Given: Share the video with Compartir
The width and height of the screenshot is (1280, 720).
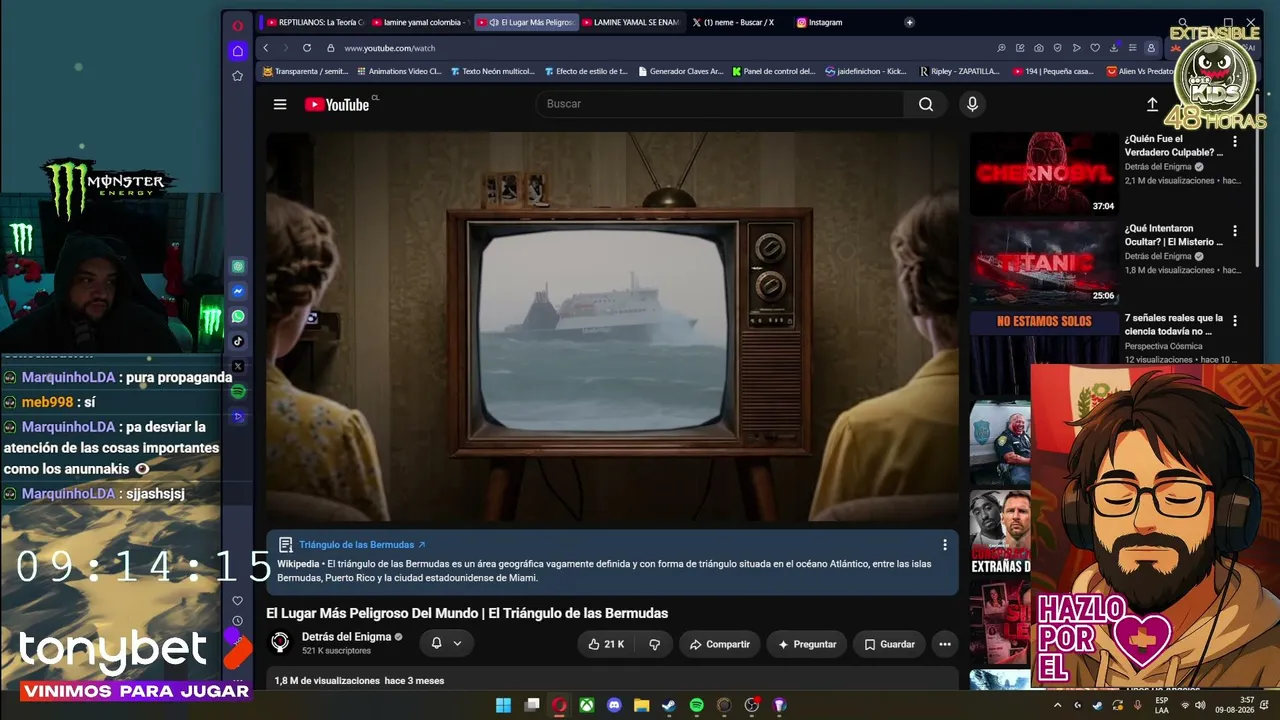Looking at the screenshot, I should pyautogui.click(x=720, y=644).
